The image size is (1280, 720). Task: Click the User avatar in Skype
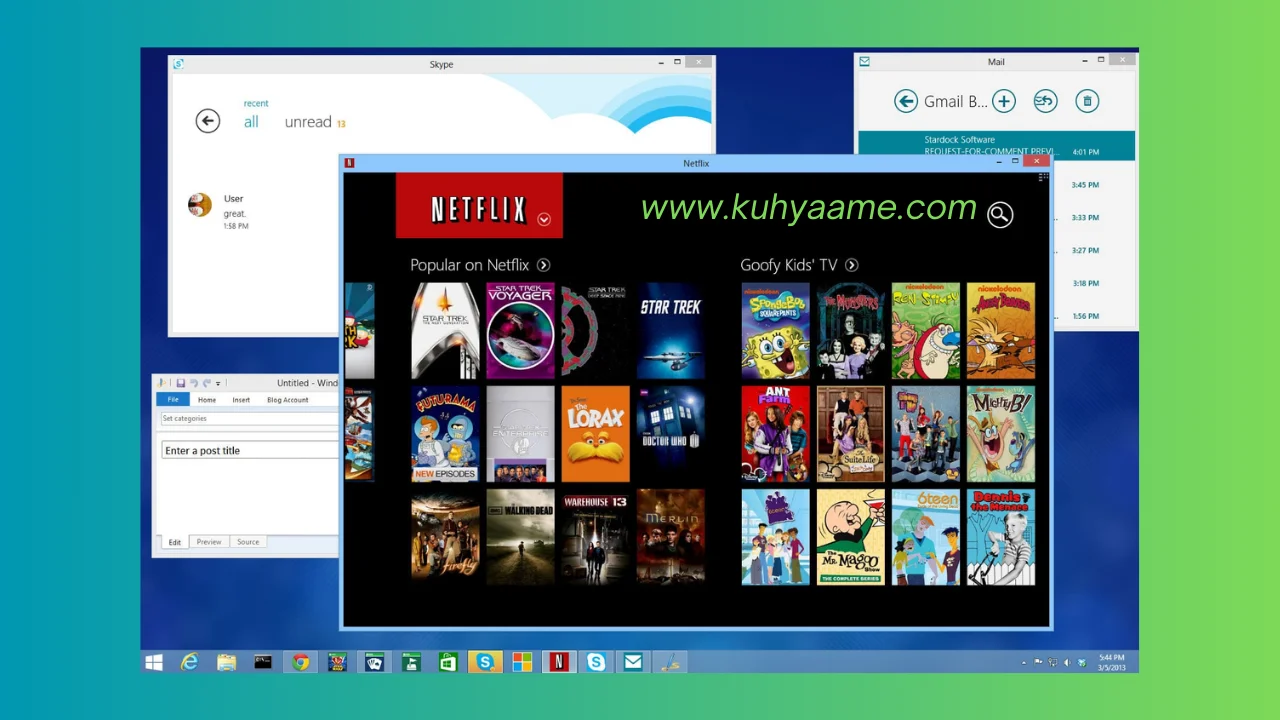[x=200, y=205]
